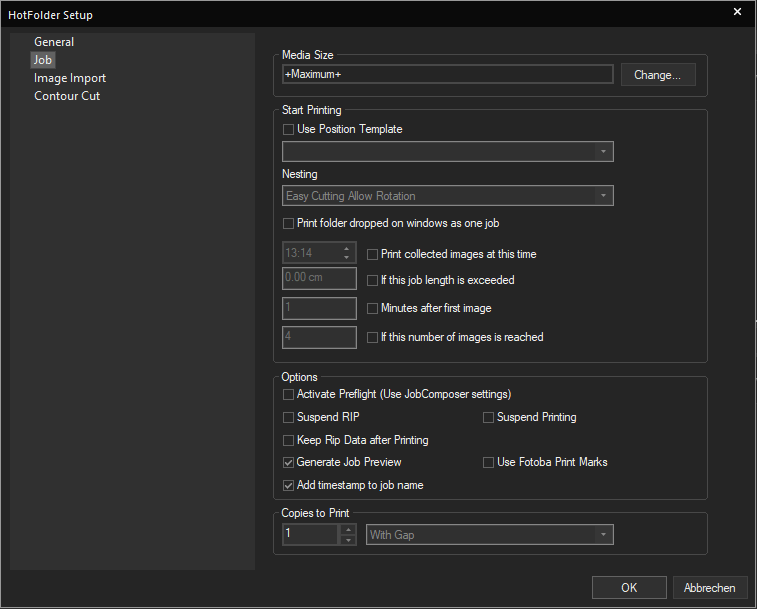Decrease copies to print with down arrow
This screenshot has width=757, height=609.
click(x=348, y=540)
